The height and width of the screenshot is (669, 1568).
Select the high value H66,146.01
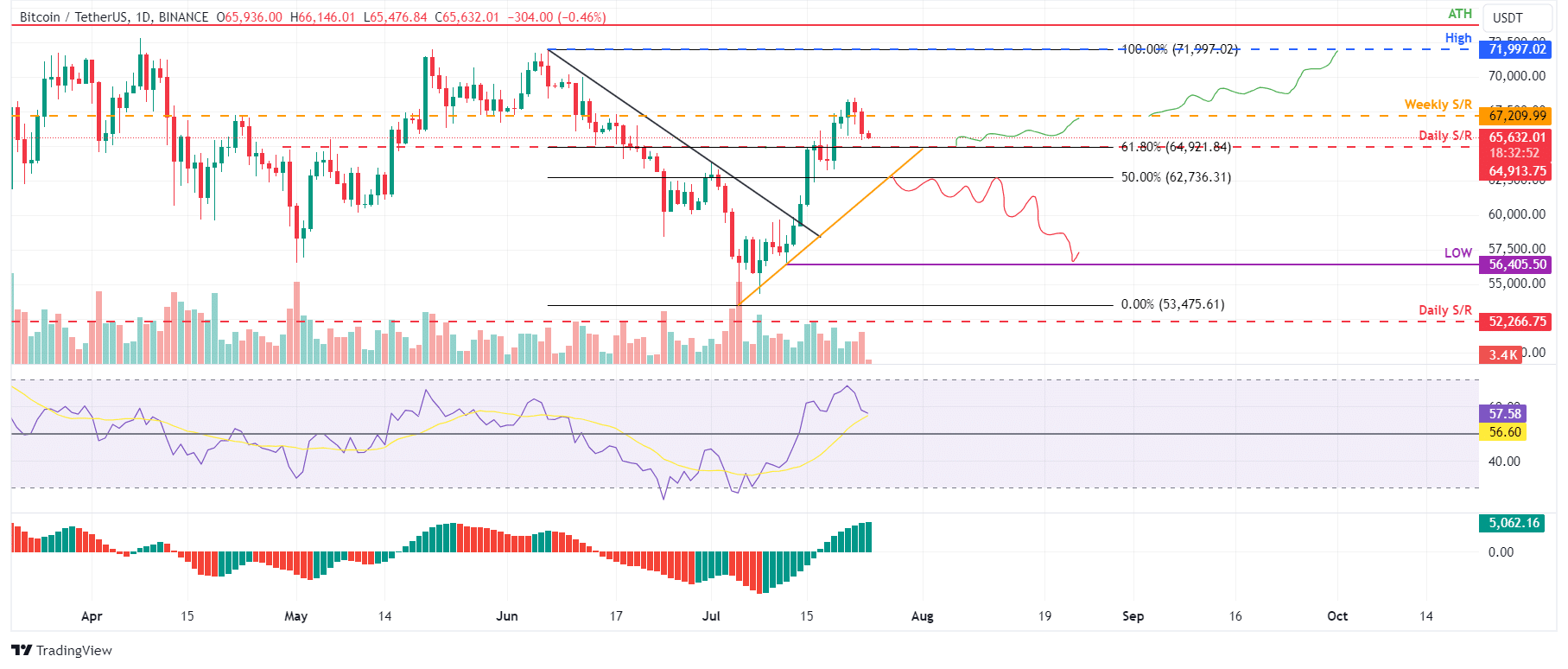[x=322, y=17]
